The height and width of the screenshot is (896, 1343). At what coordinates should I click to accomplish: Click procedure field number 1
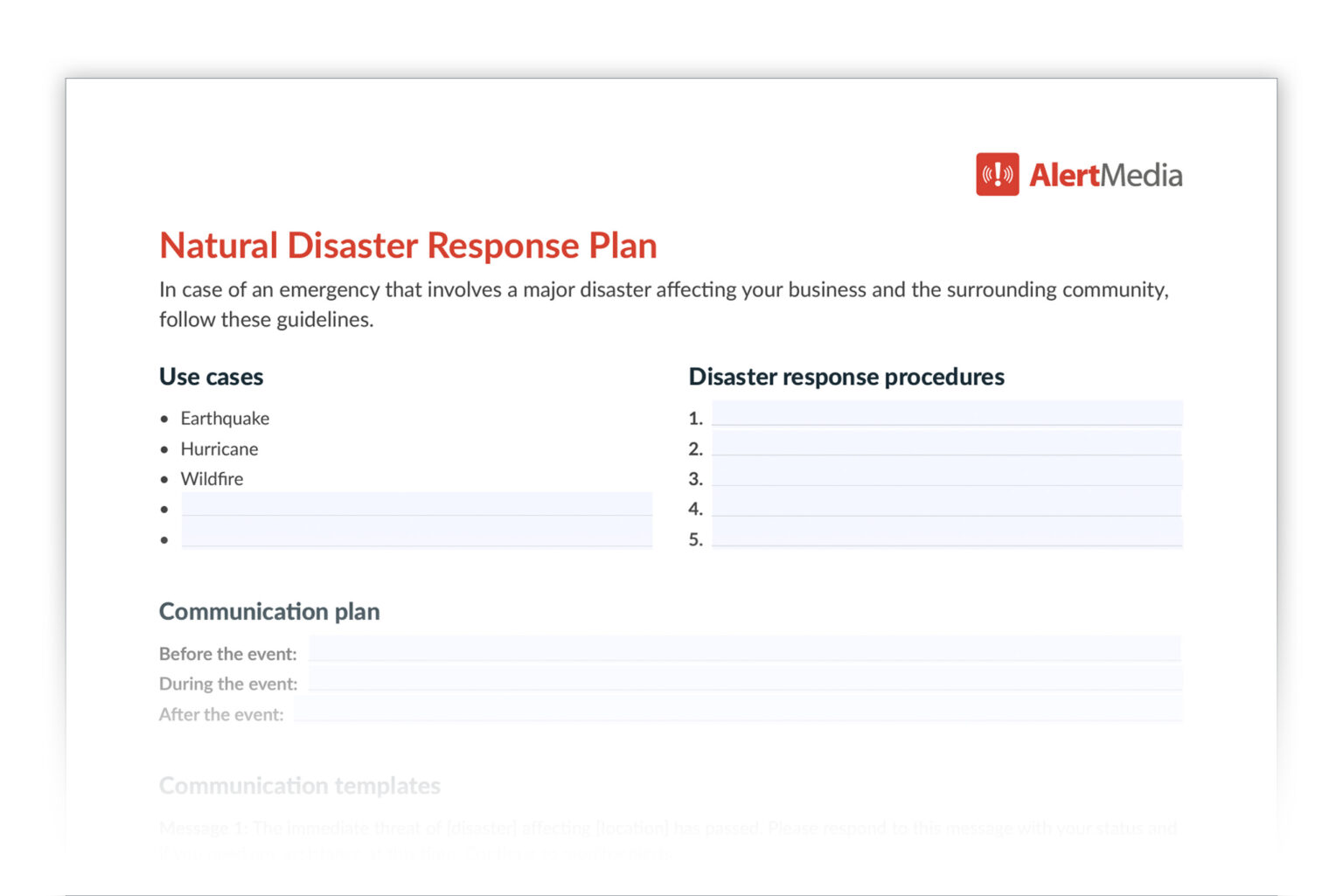tap(947, 413)
